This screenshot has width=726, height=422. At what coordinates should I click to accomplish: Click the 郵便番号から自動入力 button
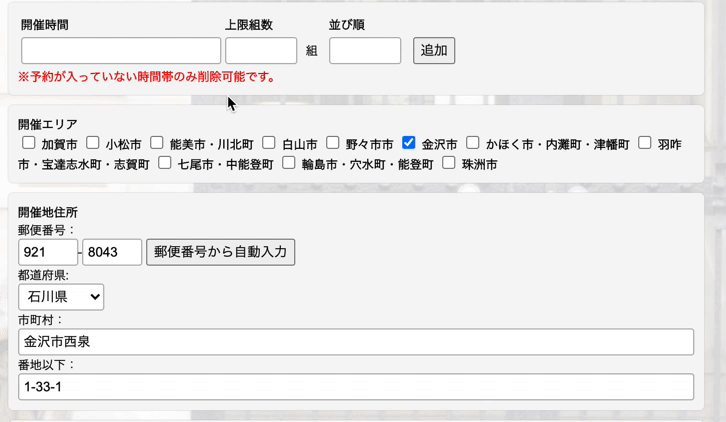220,252
